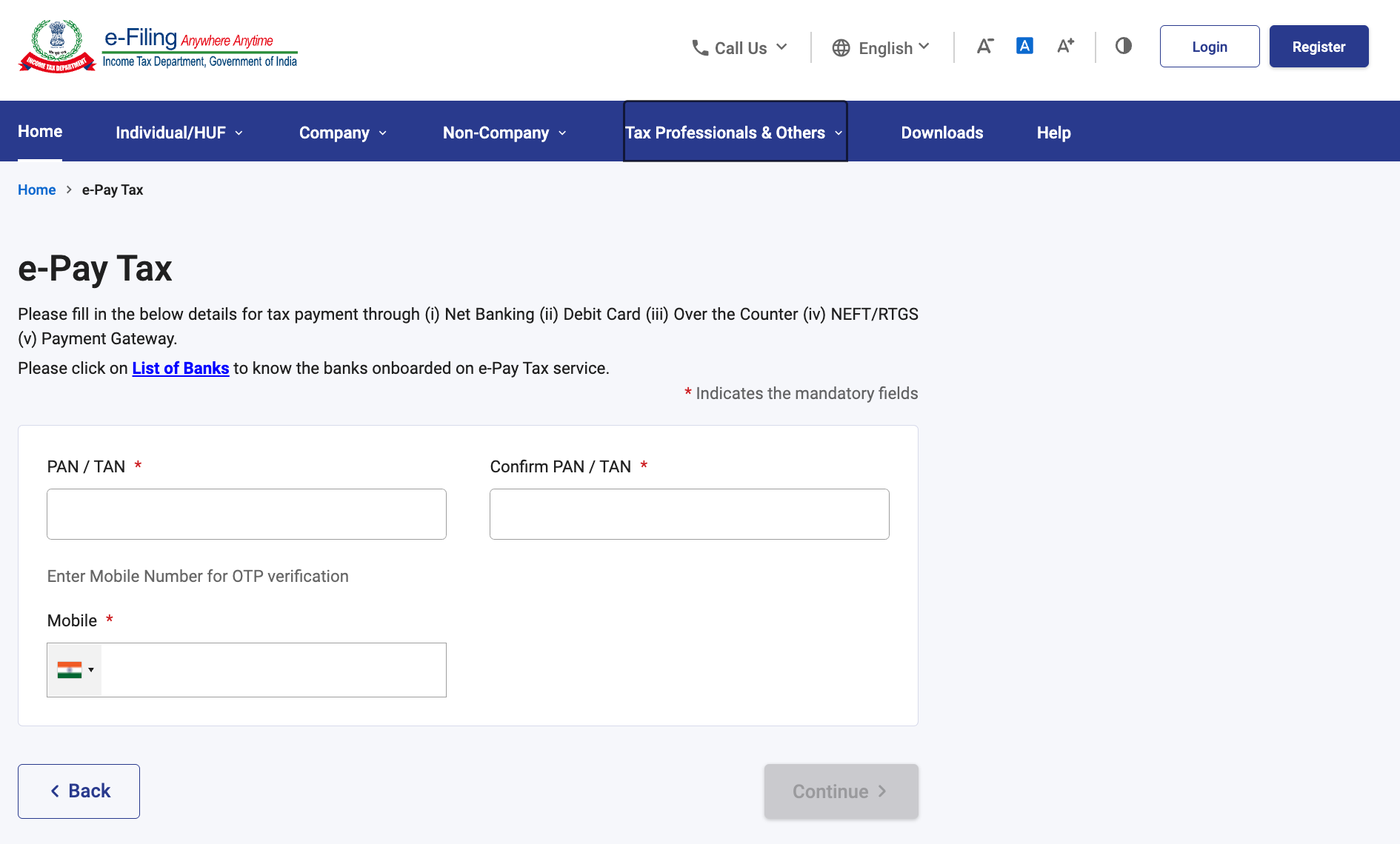Image resolution: width=1400 pixels, height=844 pixels.
Task: Click the Income Tax Department emblem
Action: (56, 45)
